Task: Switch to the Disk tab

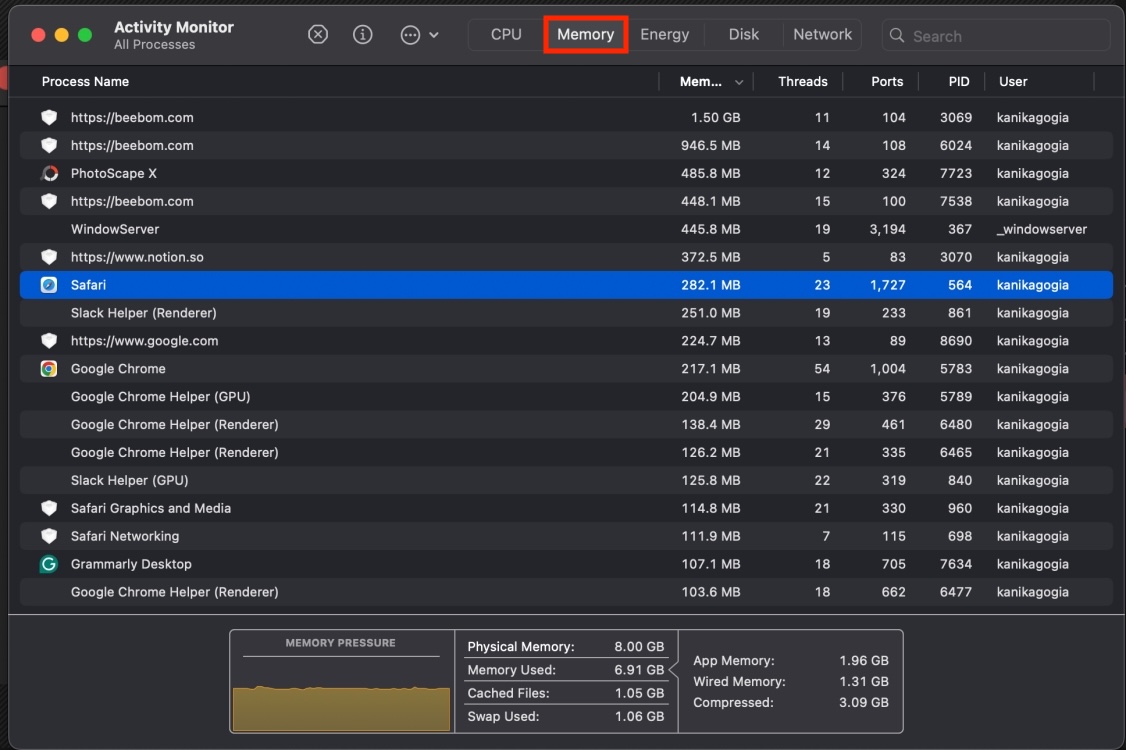Action: [x=743, y=33]
